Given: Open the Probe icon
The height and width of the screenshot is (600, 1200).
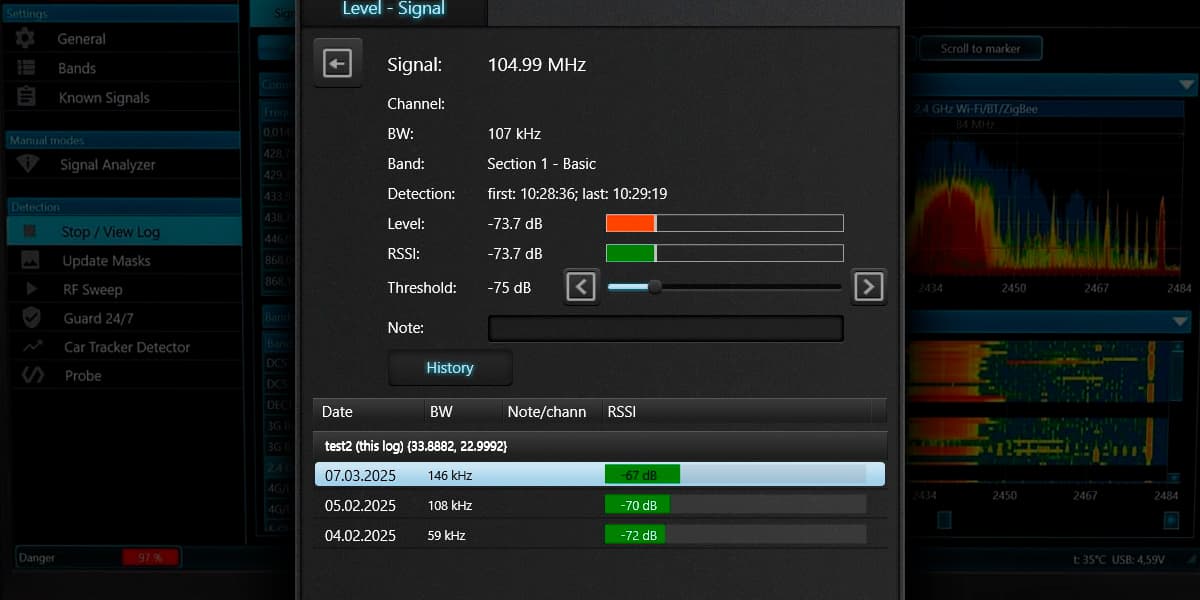Looking at the screenshot, I should tap(33, 376).
